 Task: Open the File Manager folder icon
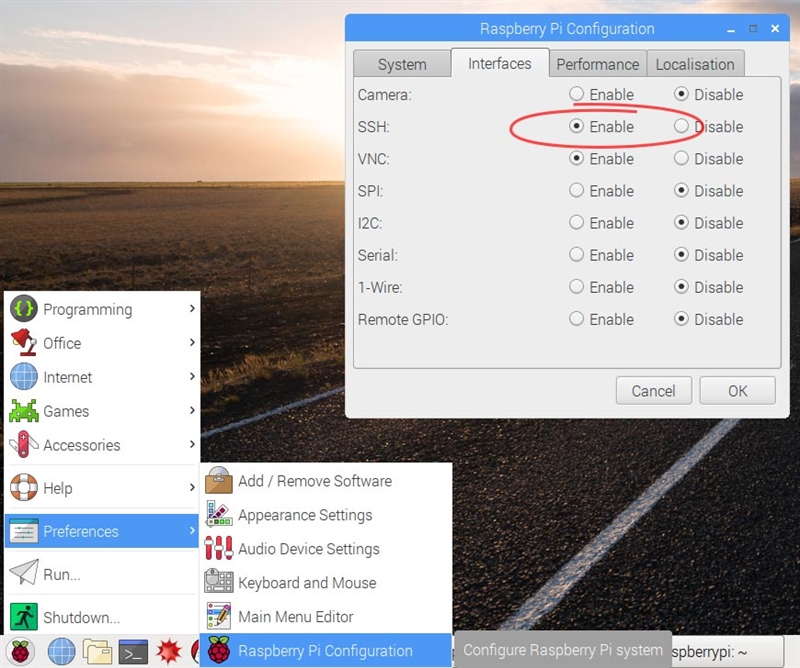[97, 651]
